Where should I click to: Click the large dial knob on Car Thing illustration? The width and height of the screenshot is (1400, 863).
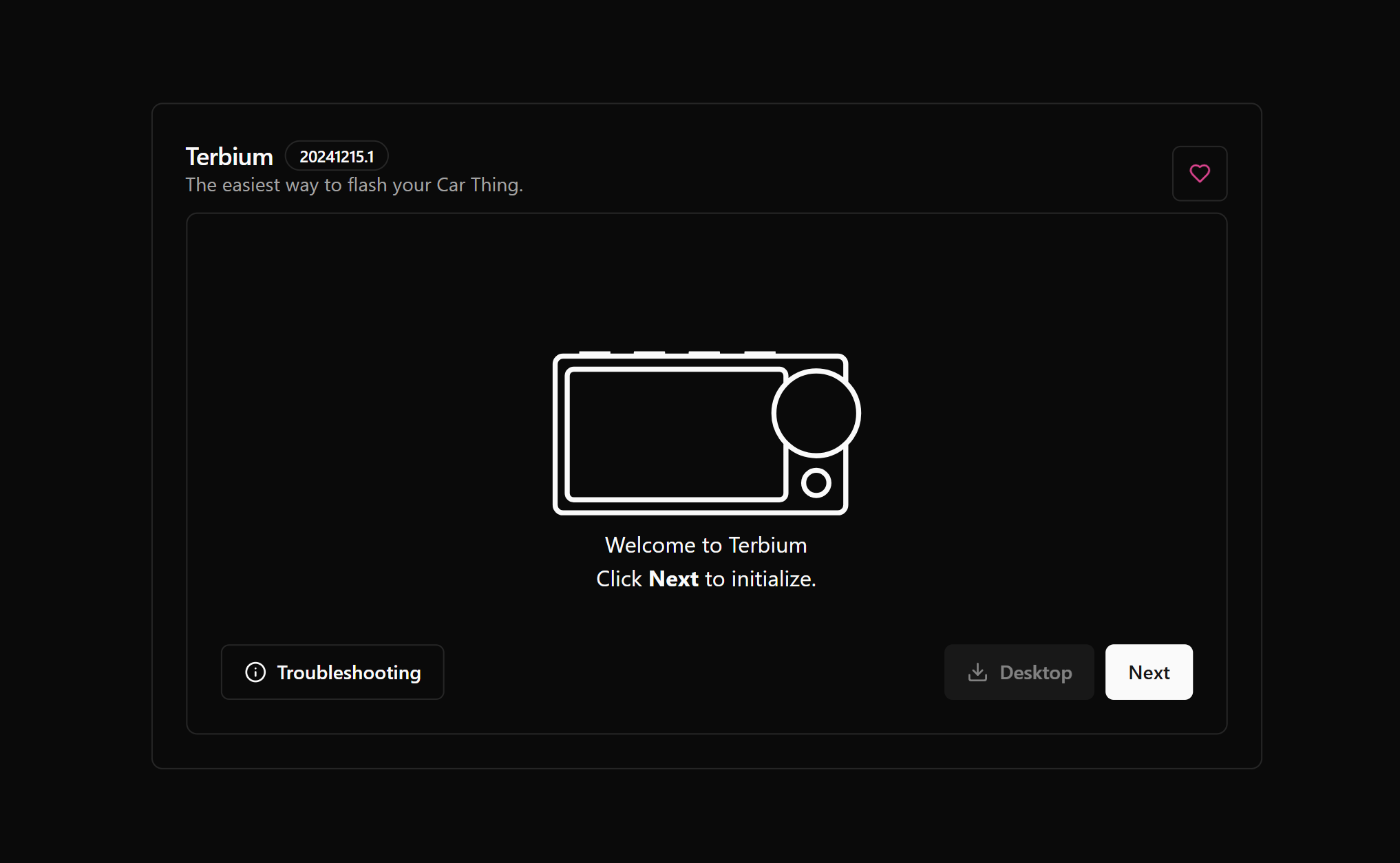click(x=816, y=413)
